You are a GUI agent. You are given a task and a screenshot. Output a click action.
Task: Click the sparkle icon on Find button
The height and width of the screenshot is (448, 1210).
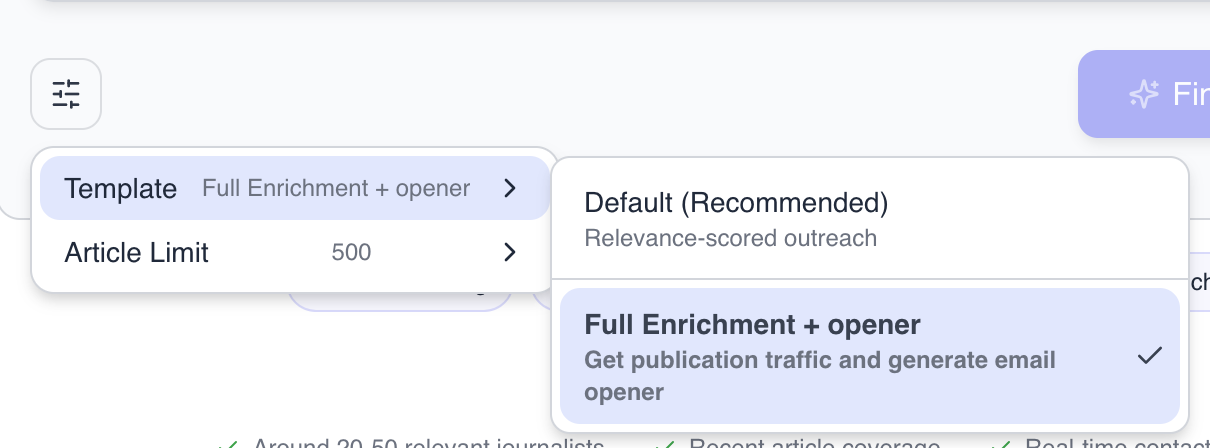[1144, 94]
